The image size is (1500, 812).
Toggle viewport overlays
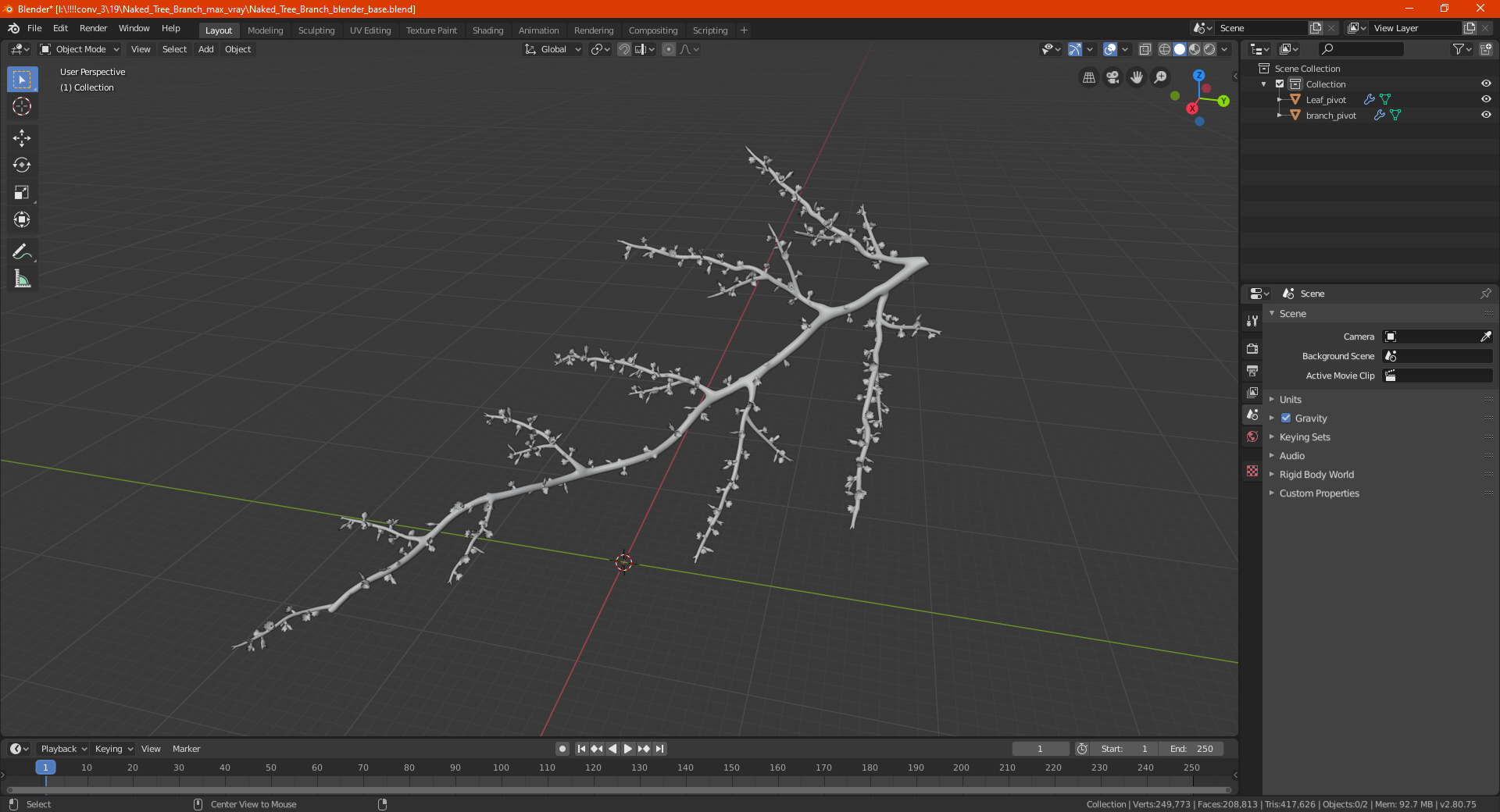(x=1110, y=49)
